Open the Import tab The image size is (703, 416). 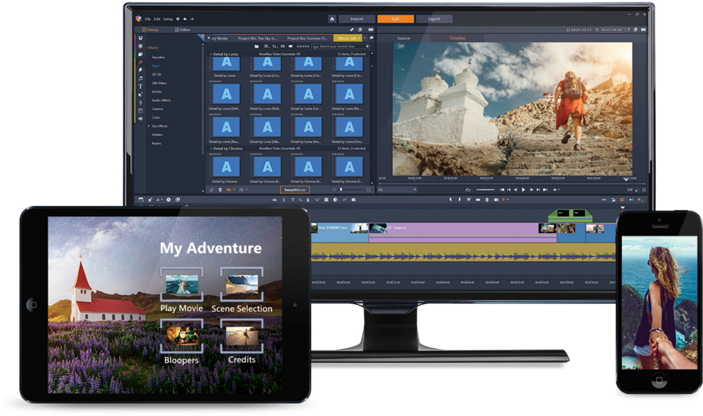coord(356,19)
